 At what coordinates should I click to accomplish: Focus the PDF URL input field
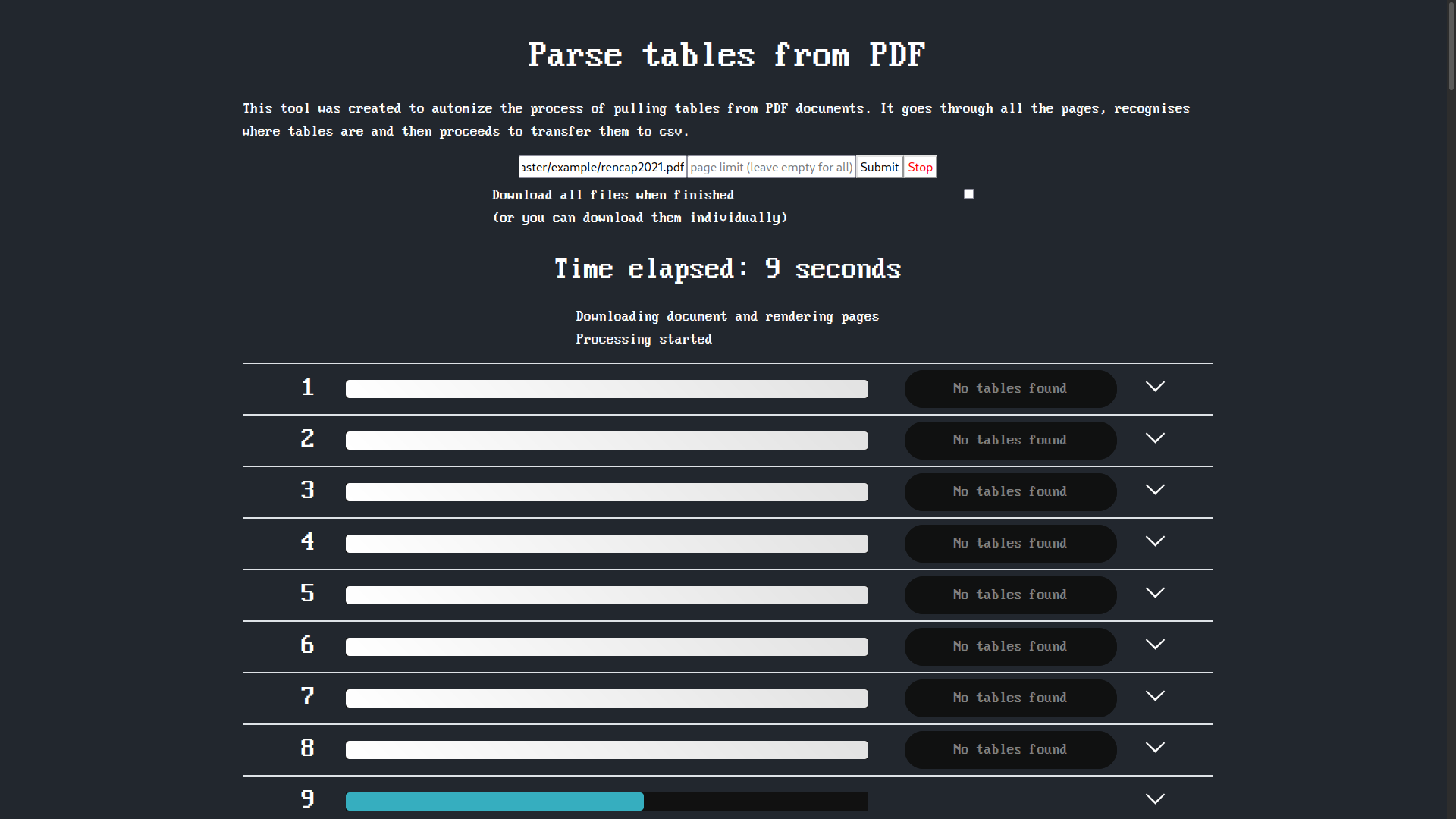click(602, 167)
